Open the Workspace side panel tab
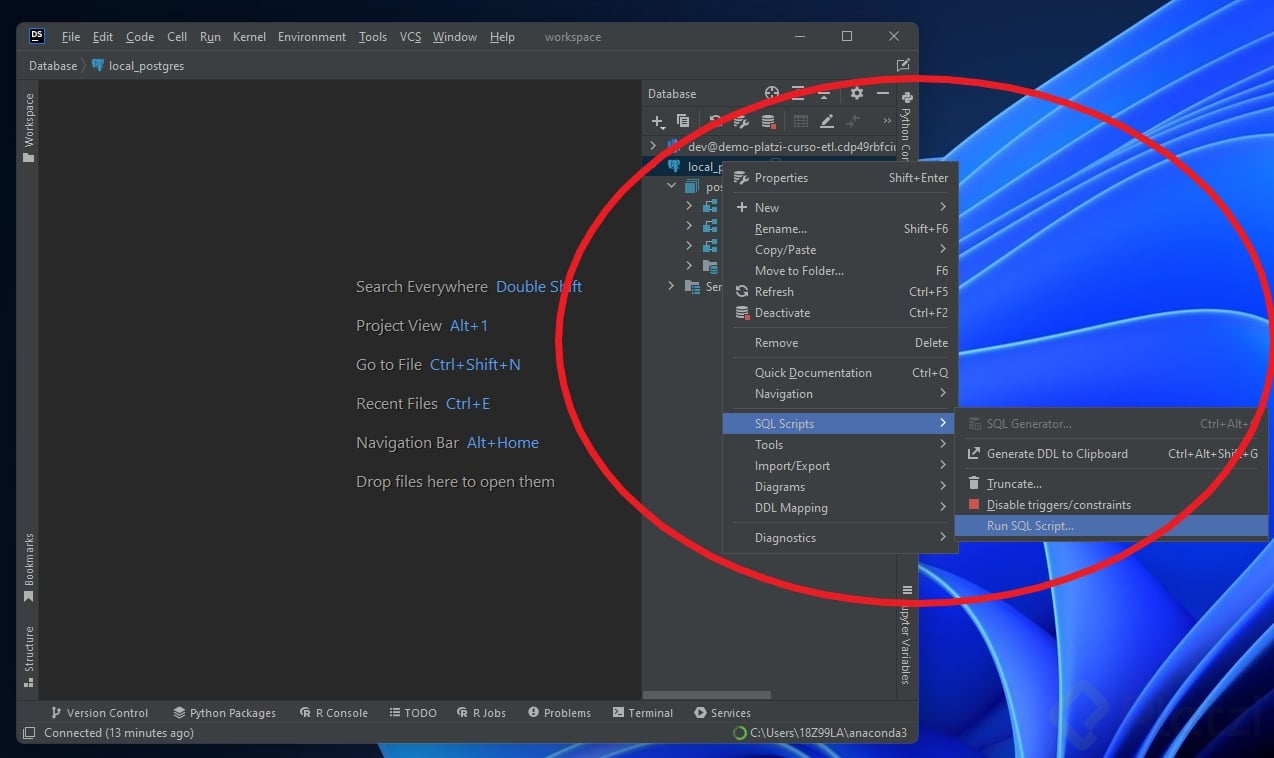Viewport: 1274px width, 758px height. click(x=28, y=127)
